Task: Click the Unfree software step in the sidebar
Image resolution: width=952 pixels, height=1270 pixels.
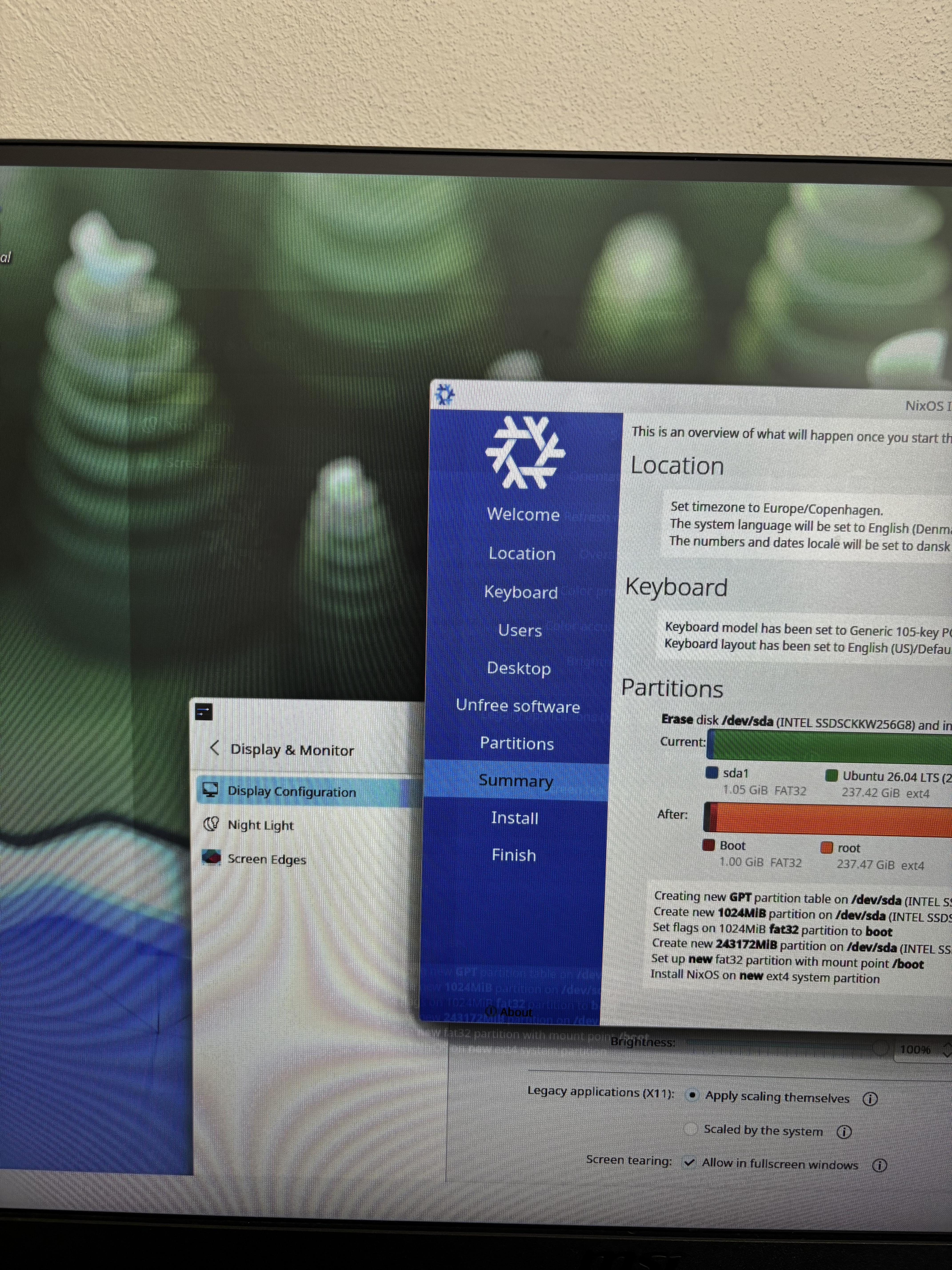Action: click(x=517, y=706)
